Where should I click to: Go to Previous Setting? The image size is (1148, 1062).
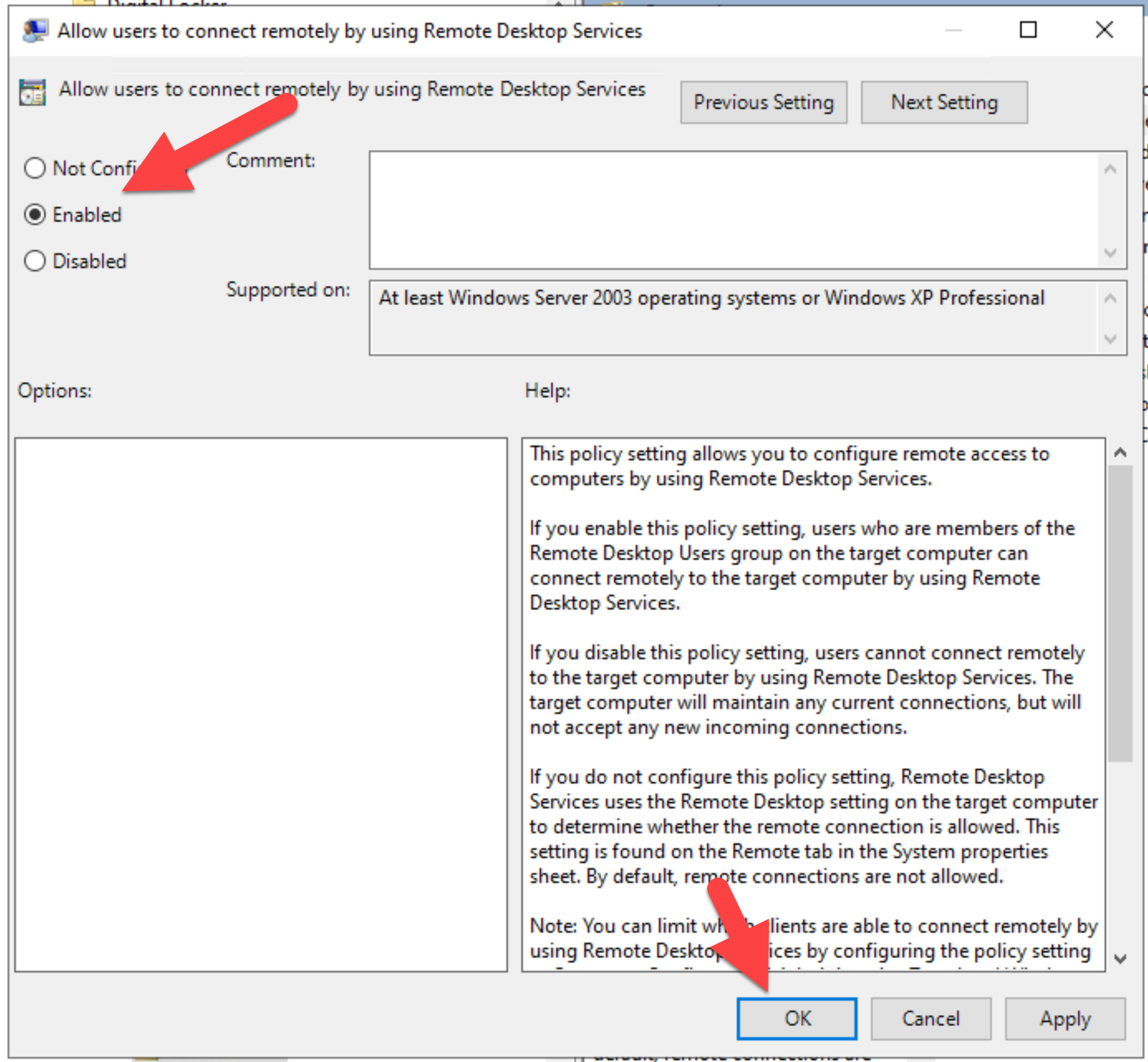click(763, 103)
